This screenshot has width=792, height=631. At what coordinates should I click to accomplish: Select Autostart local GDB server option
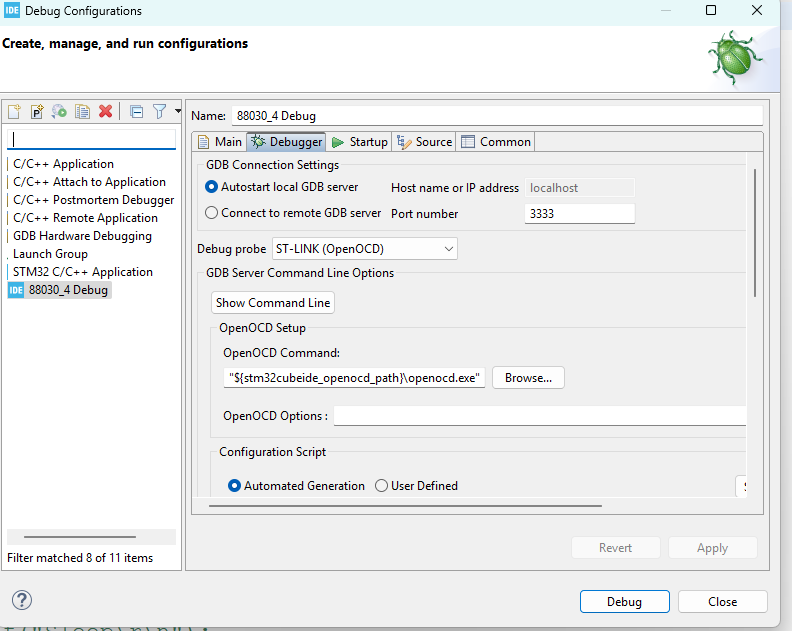(x=211, y=187)
